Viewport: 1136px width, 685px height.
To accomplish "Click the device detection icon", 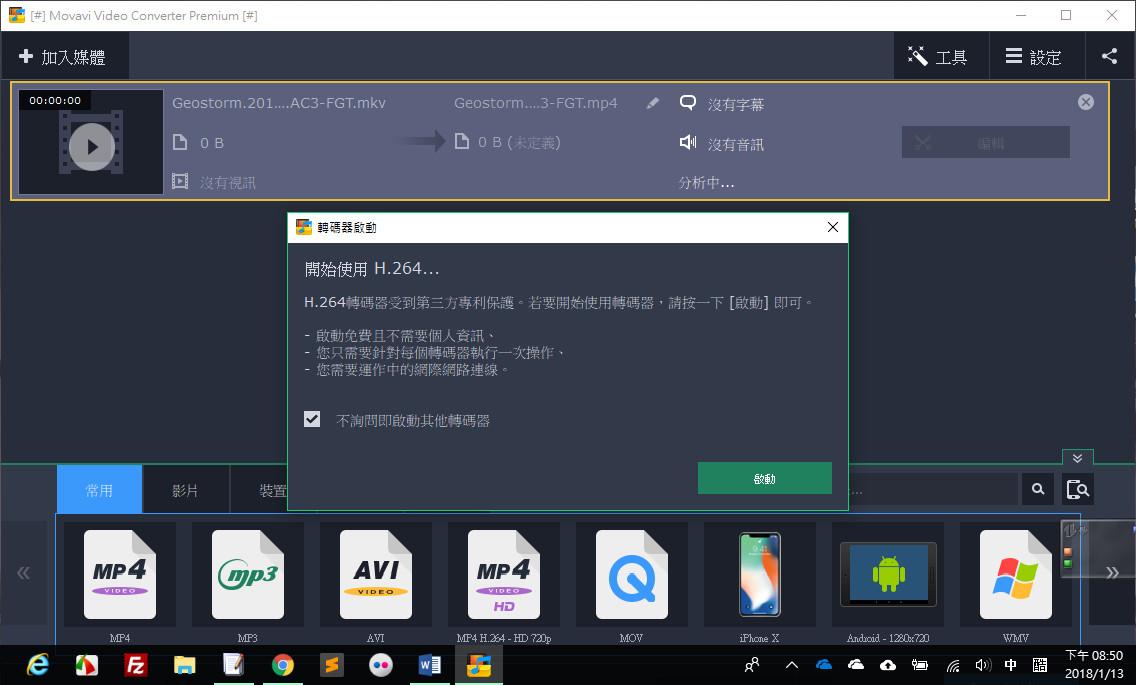I will [1077, 489].
